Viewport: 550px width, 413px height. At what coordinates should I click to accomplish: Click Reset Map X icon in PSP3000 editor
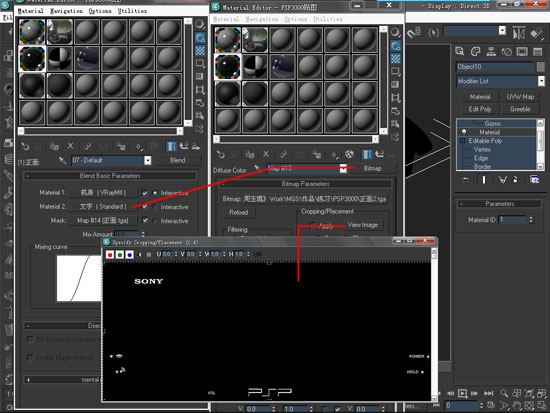(x=266, y=154)
